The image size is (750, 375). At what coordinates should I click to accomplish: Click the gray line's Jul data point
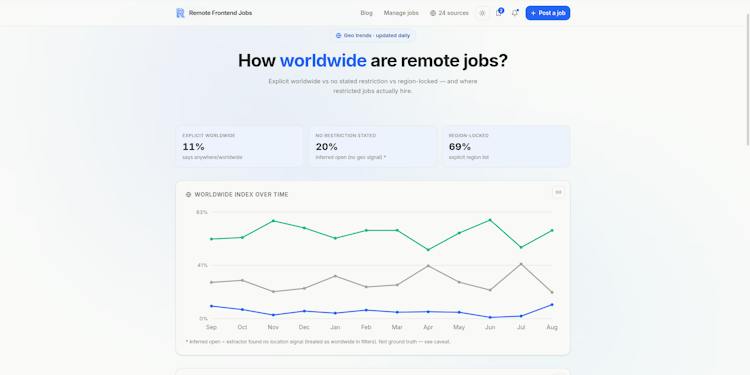point(521,264)
